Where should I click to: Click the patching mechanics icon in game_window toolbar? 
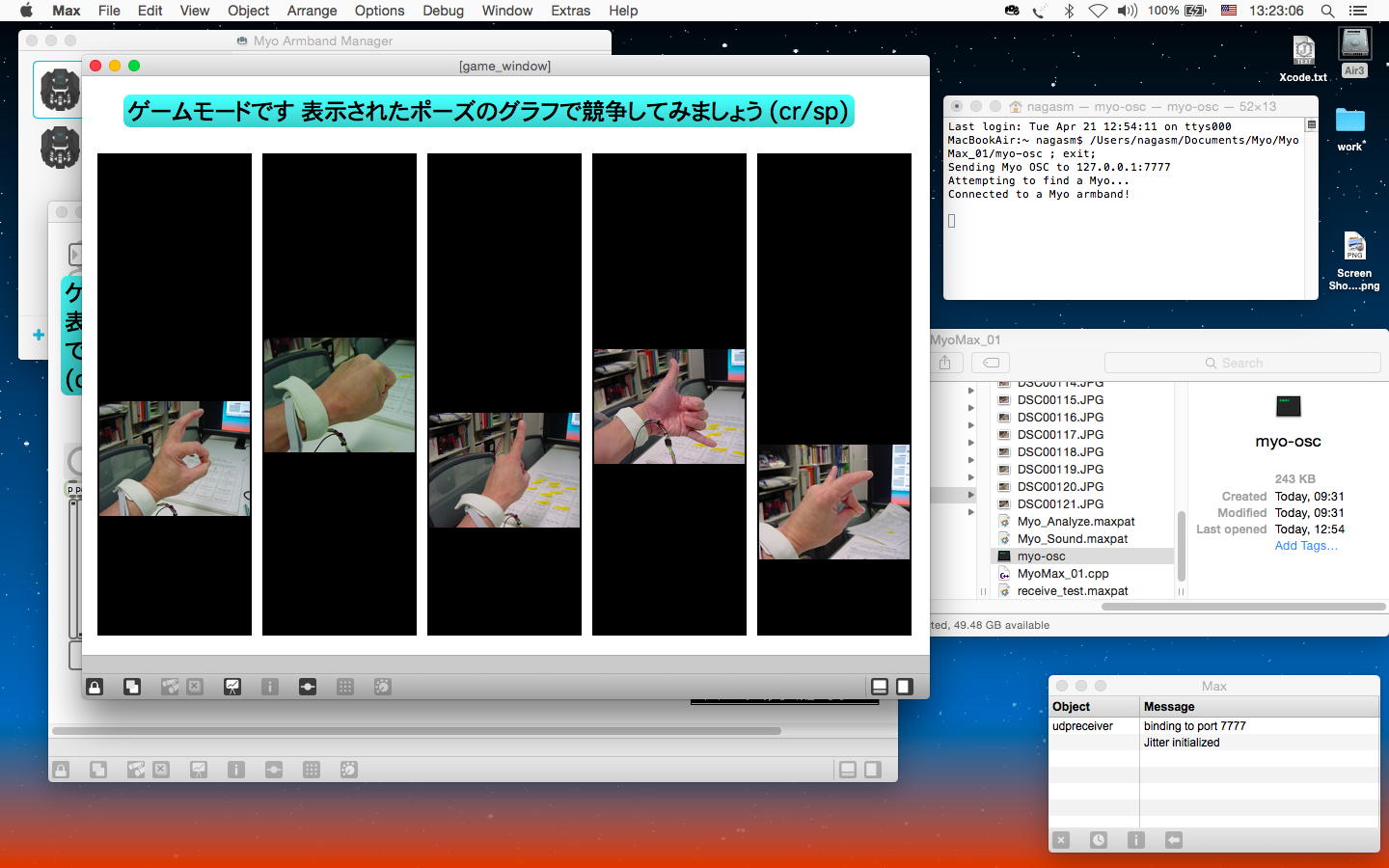(x=308, y=687)
